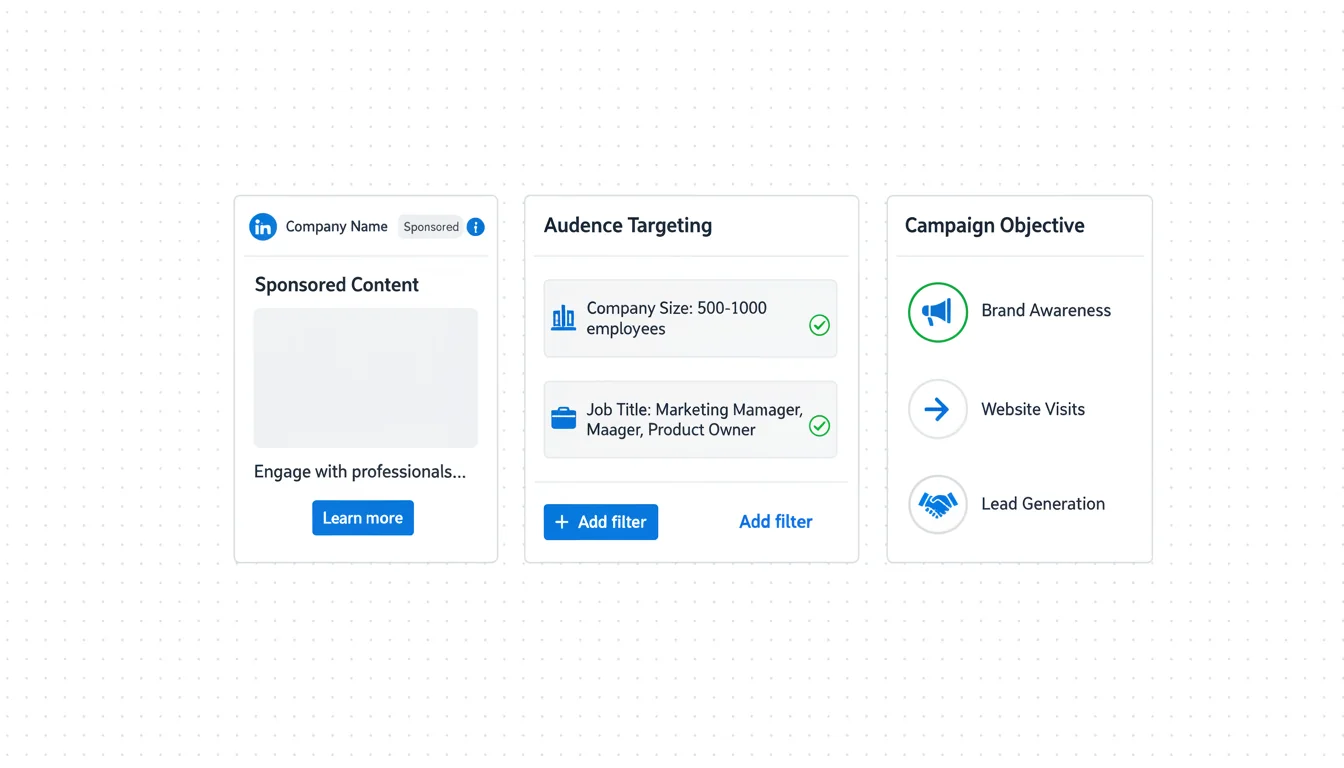Pick the Lead Generation objective label

tap(1042, 504)
